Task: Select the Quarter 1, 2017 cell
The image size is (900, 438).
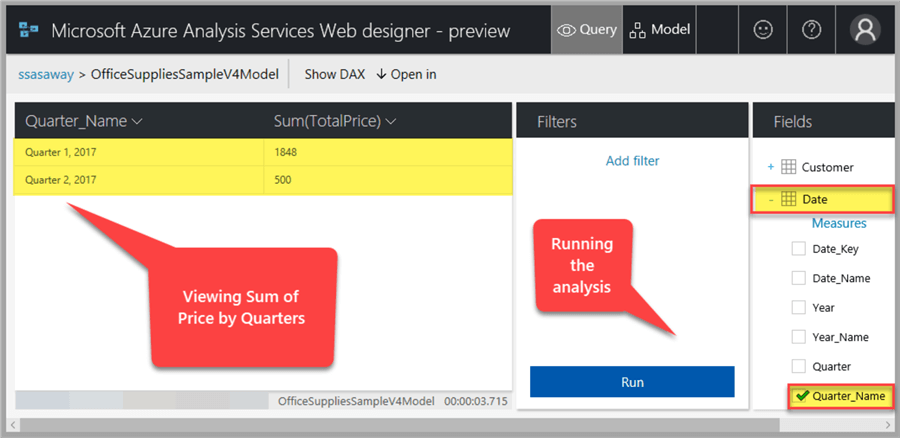Action: [x=139, y=153]
